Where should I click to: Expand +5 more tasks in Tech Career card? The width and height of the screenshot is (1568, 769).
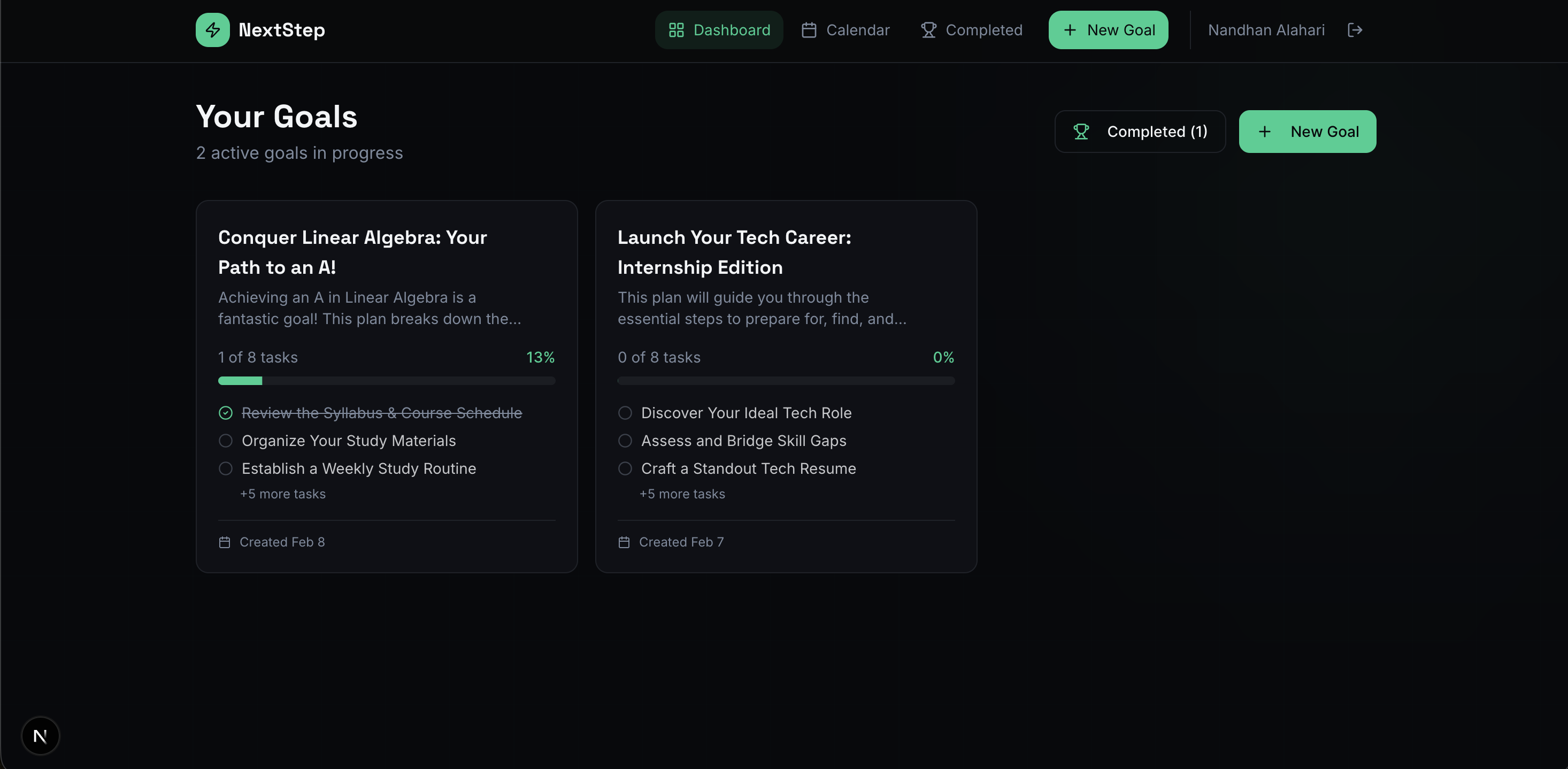click(682, 494)
